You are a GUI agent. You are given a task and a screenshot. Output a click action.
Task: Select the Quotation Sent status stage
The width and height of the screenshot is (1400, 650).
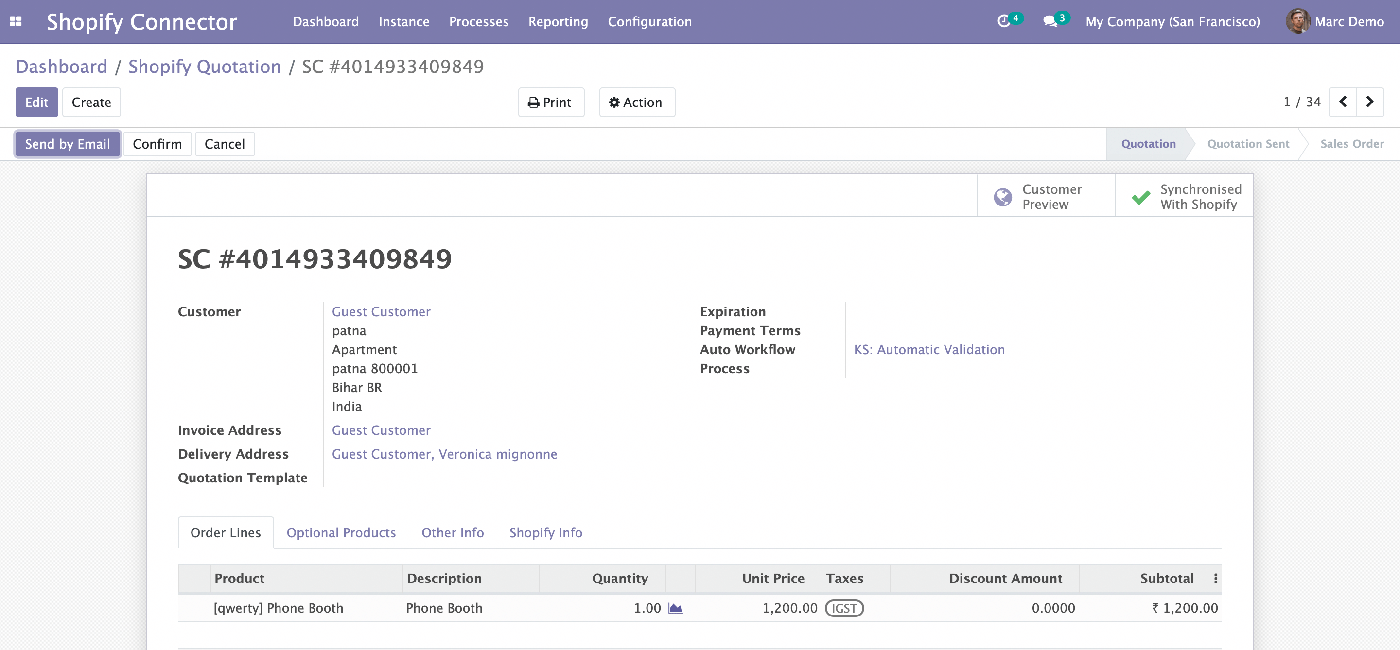(1248, 144)
